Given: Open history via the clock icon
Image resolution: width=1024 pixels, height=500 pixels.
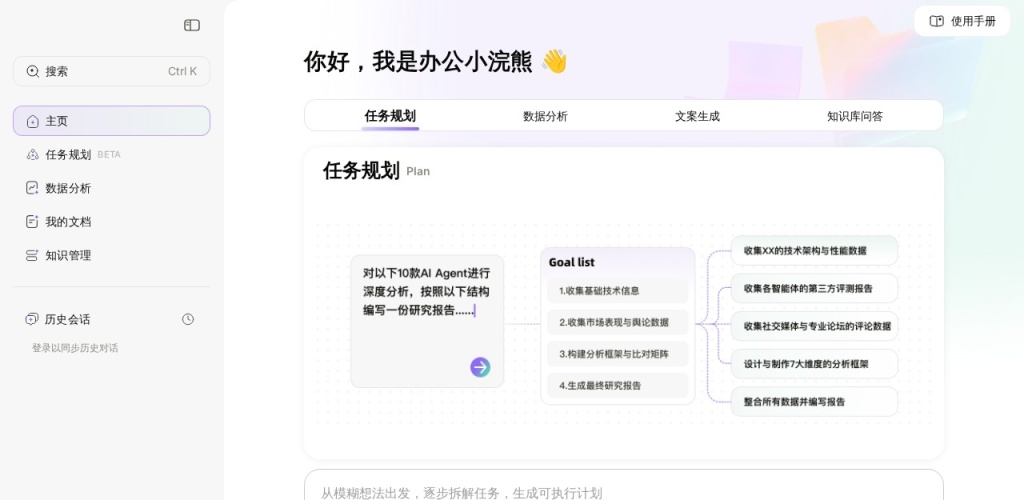Looking at the screenshot, I should point(188,319).
